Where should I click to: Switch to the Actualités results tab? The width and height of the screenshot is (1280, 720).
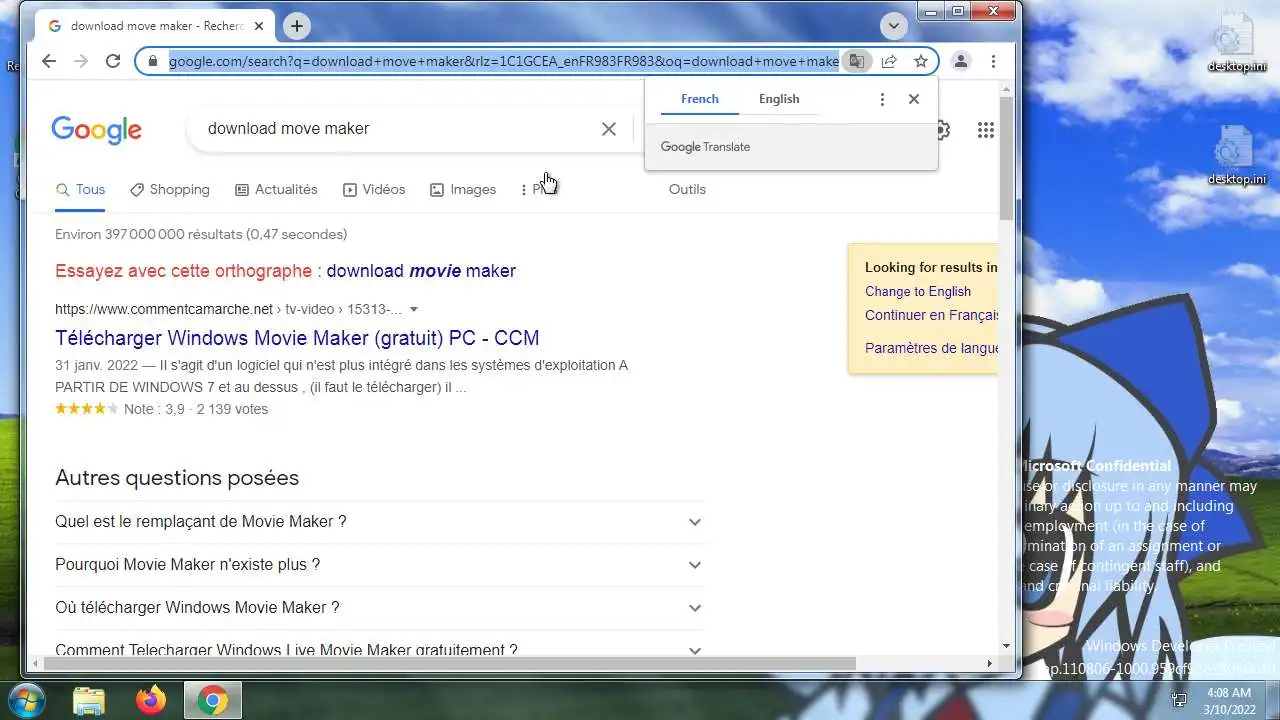tap(276, 189)
